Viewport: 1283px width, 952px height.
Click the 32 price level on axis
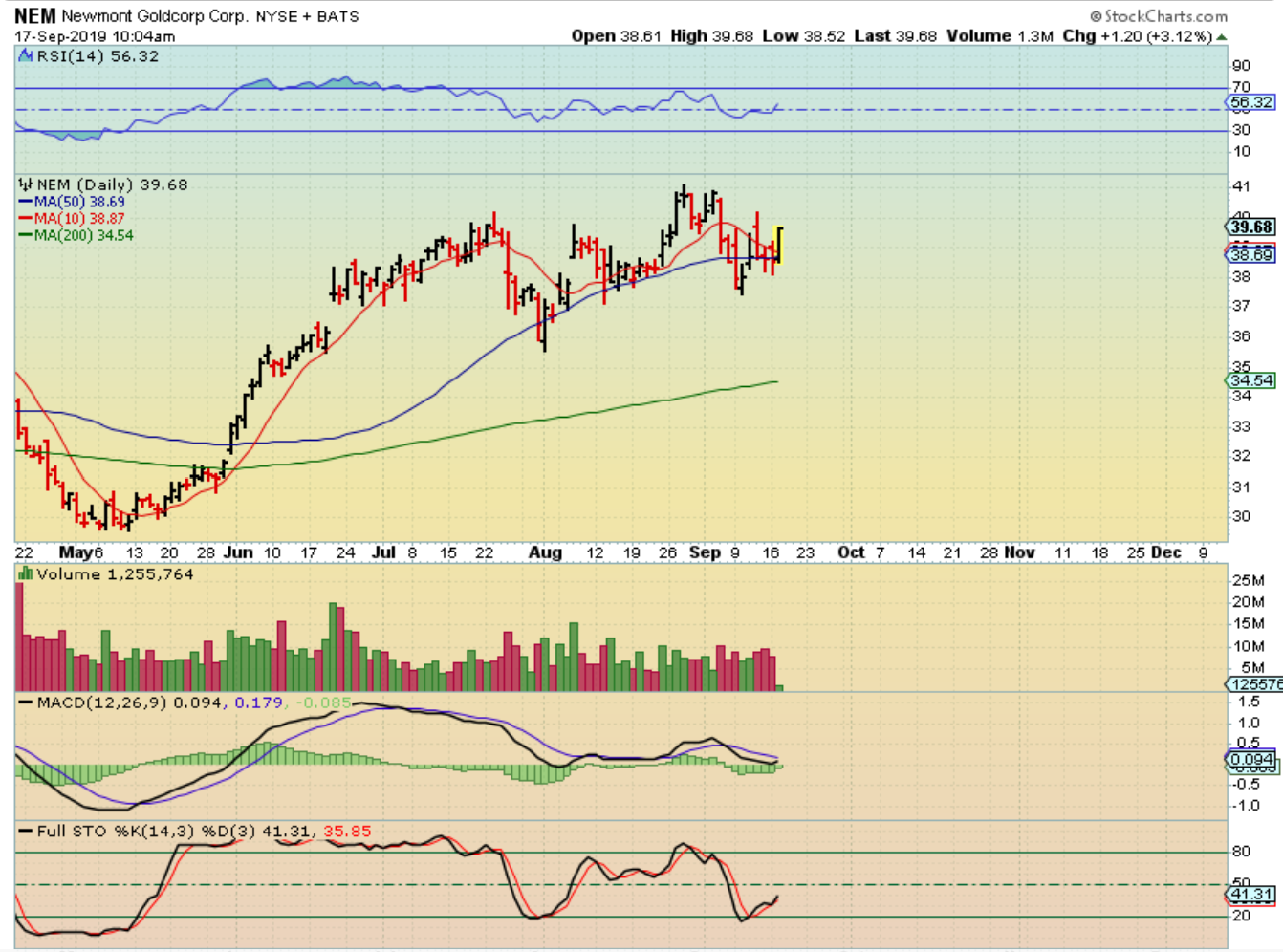coord(1241,456)
